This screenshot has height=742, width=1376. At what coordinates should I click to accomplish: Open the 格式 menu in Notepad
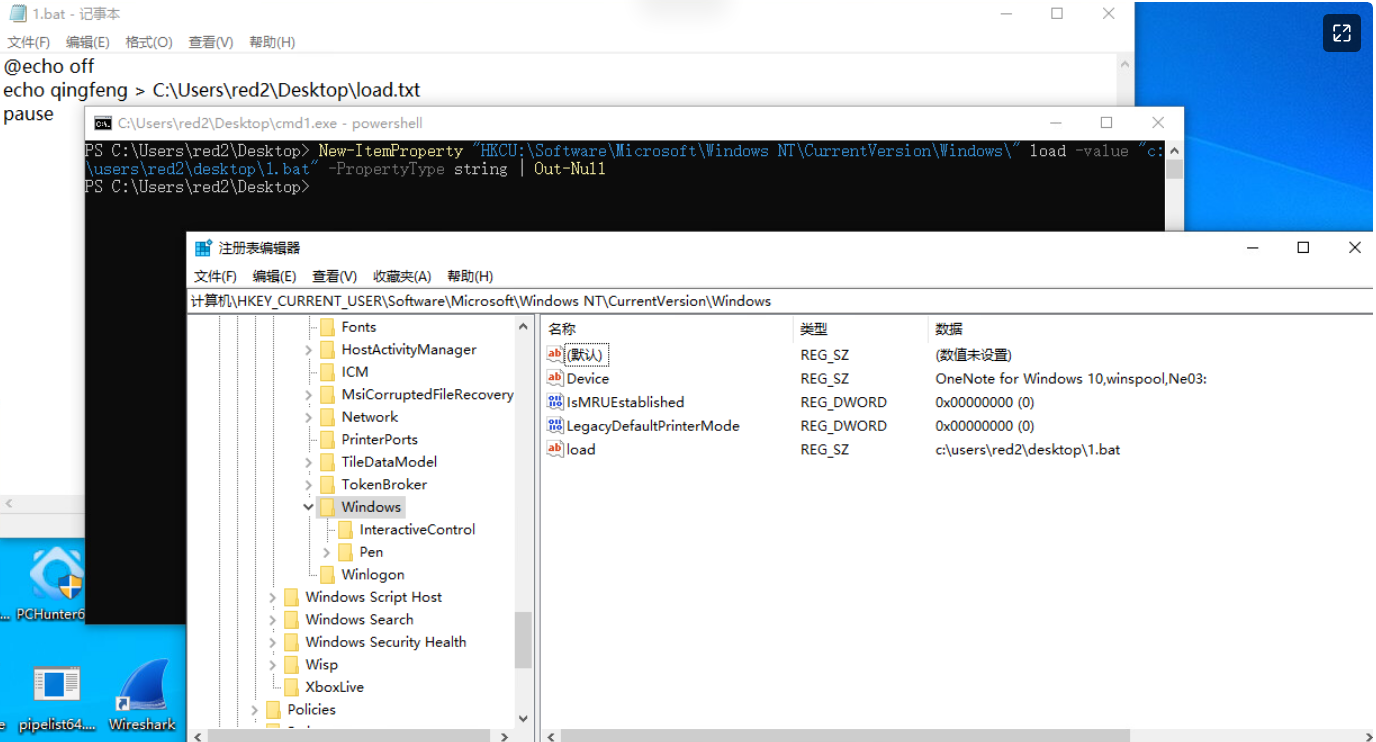(148, 42)
